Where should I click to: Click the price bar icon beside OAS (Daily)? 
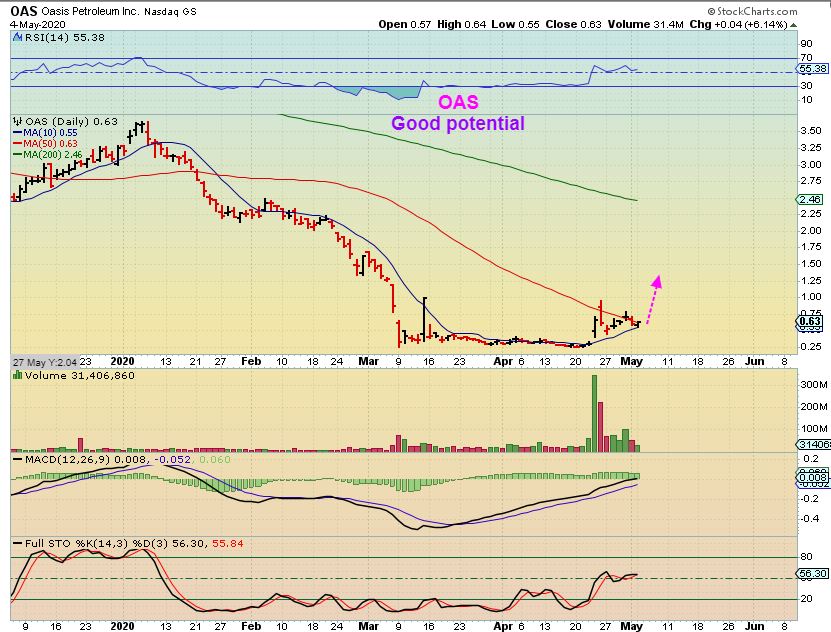[18, 121]
